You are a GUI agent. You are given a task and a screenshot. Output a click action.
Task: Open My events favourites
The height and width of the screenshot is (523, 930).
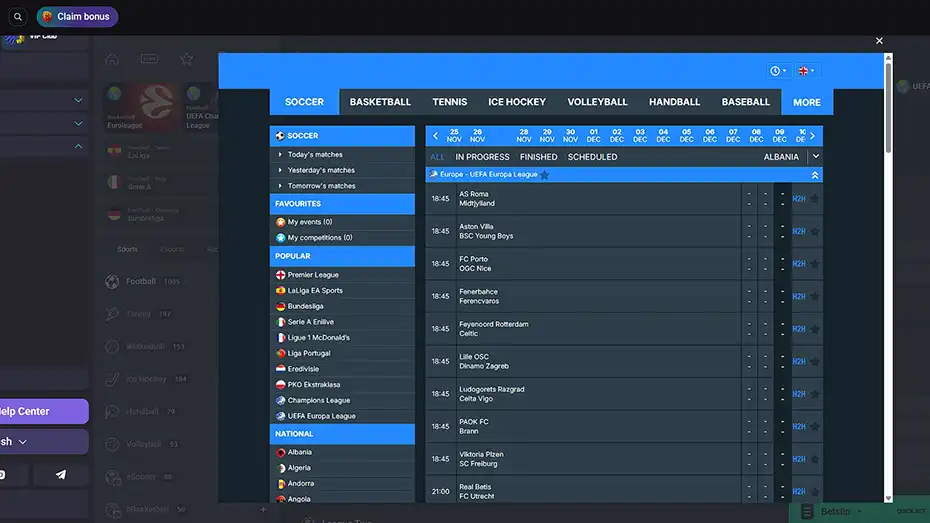pyautogui.click(x=342, y=222)
